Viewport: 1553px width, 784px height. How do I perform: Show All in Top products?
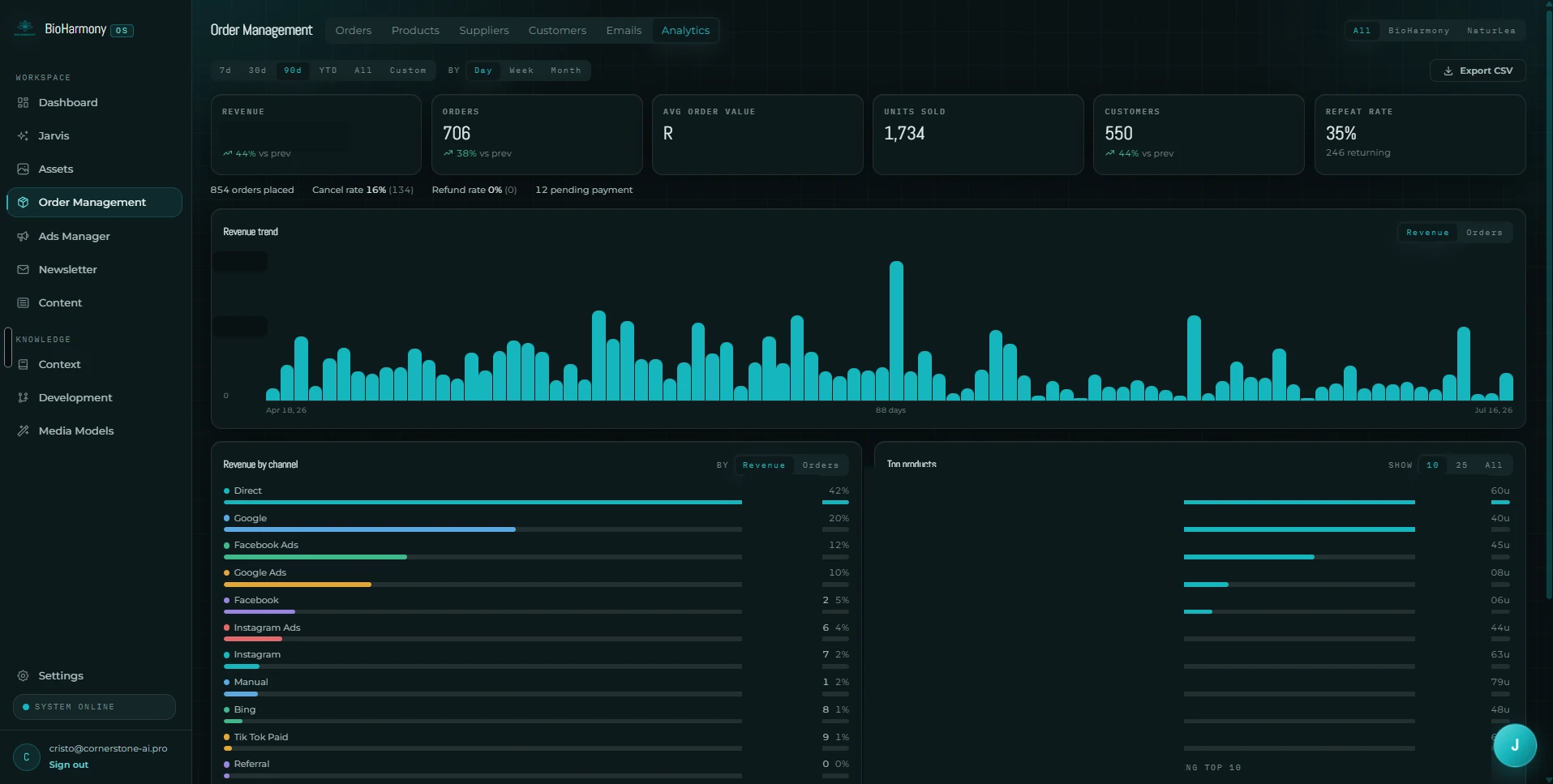coord(1494,465)
